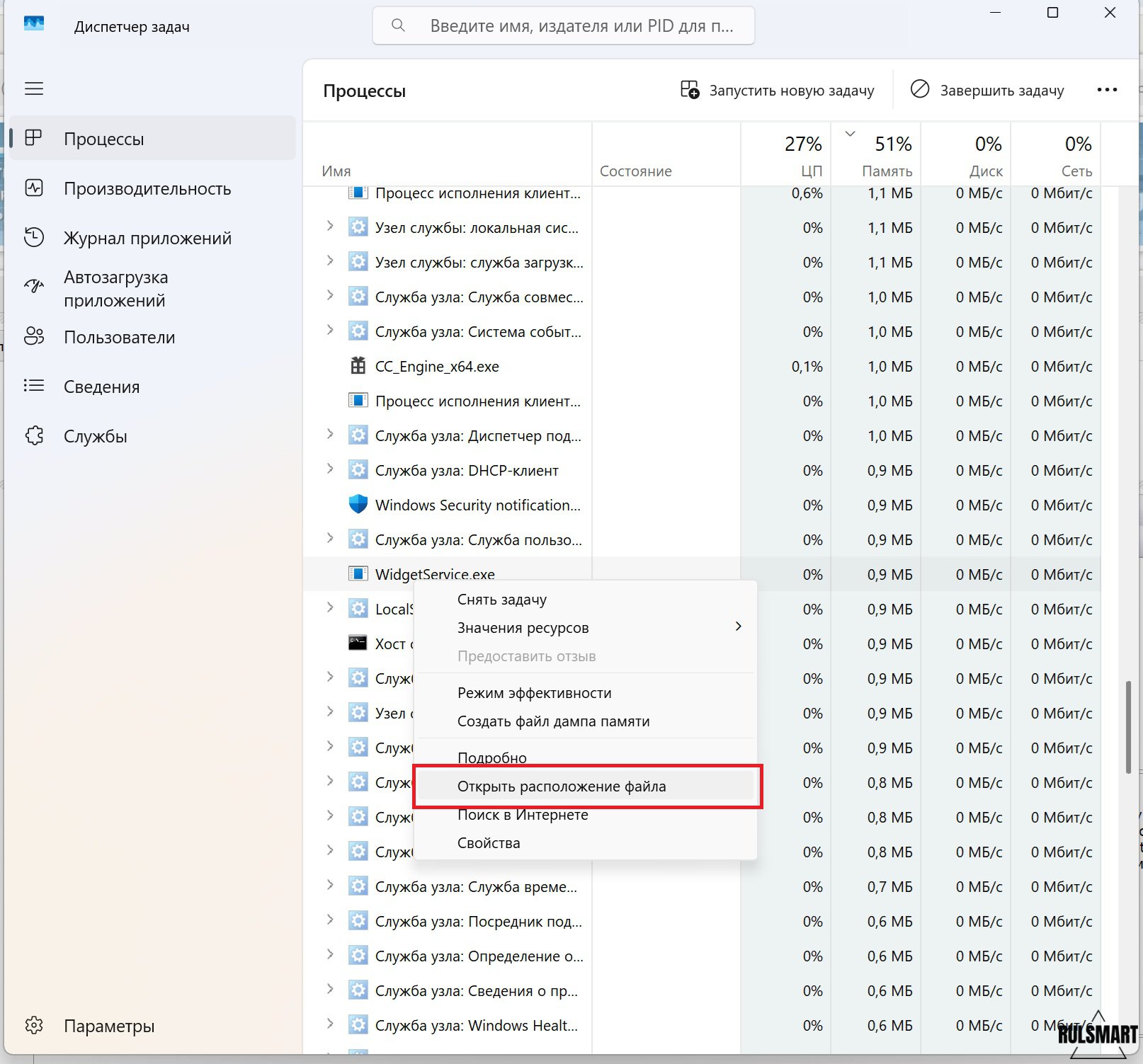Click the Процессы sidebar icon

pos(34,138)
